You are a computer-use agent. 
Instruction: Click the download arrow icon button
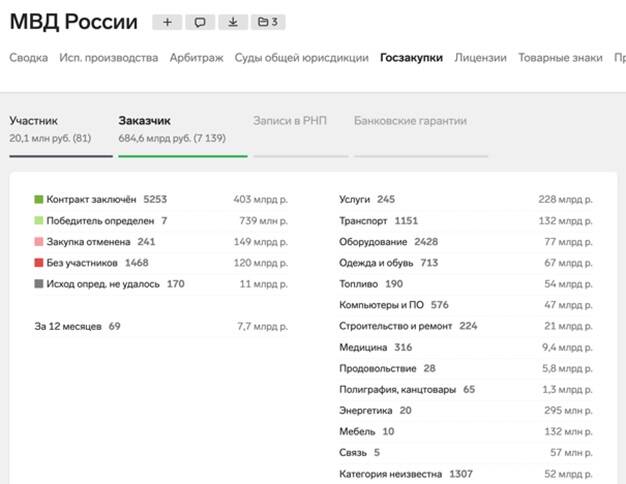click(x=233, y=22)
